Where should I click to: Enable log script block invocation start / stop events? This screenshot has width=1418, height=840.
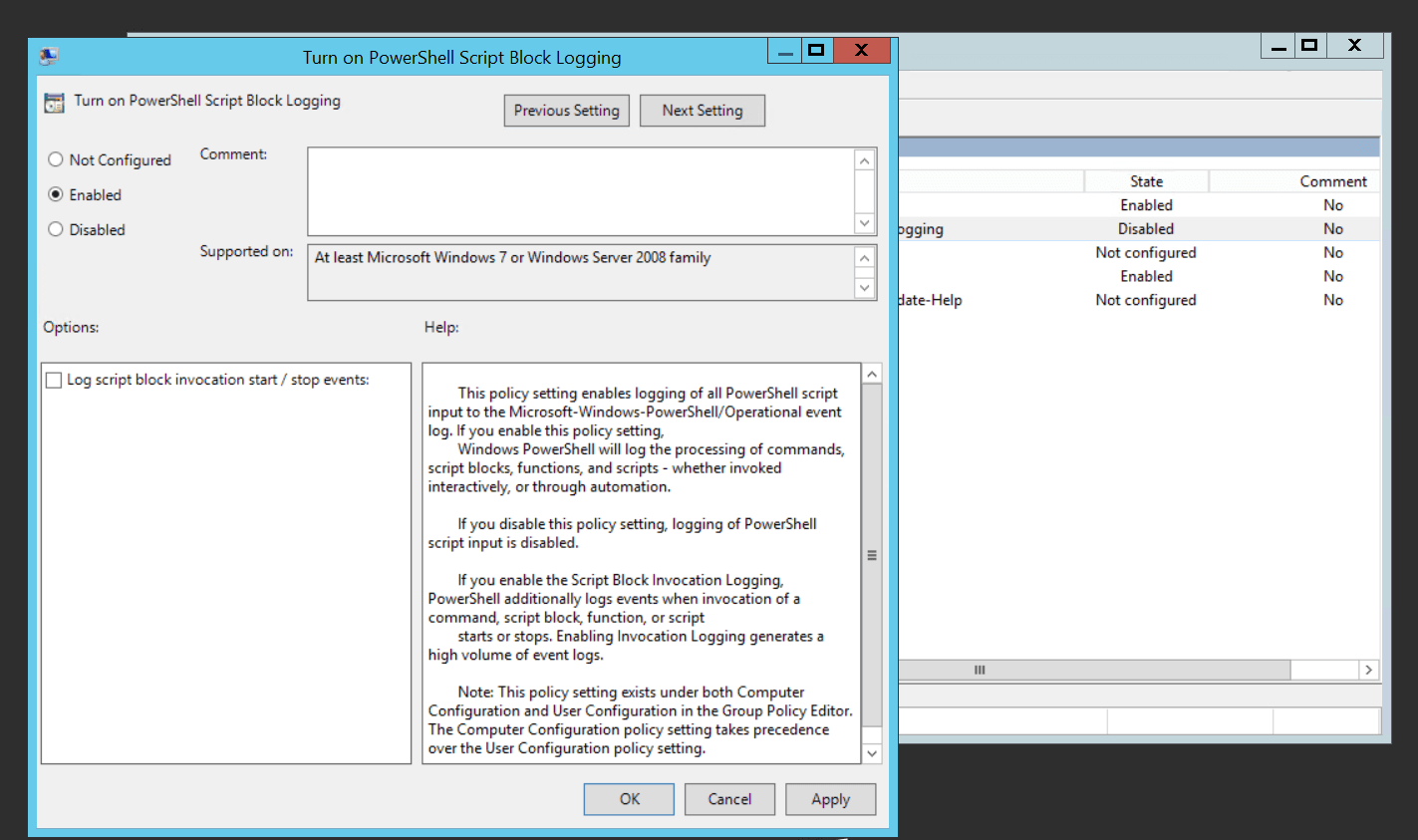coord(53,379)
